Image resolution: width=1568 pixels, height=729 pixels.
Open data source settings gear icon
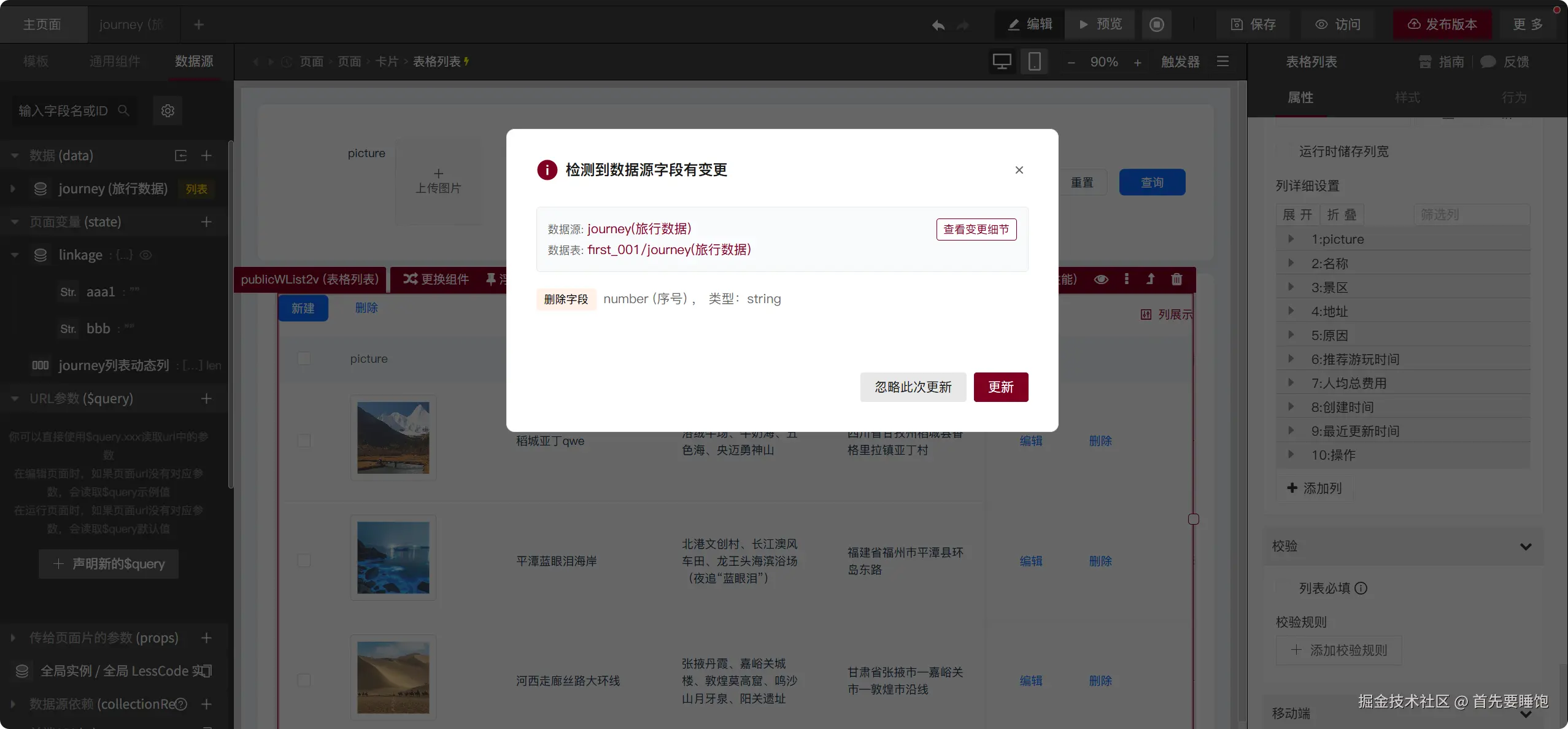point(168,110)
